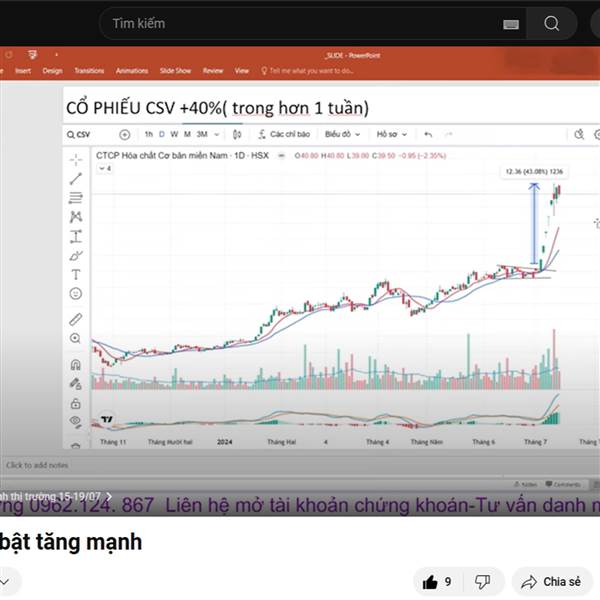Image resolution: width=600 pixels, height=600 pixels.
Task: Switch to the Animations tab
Action: pyautogui.click(x=132, y=71)
